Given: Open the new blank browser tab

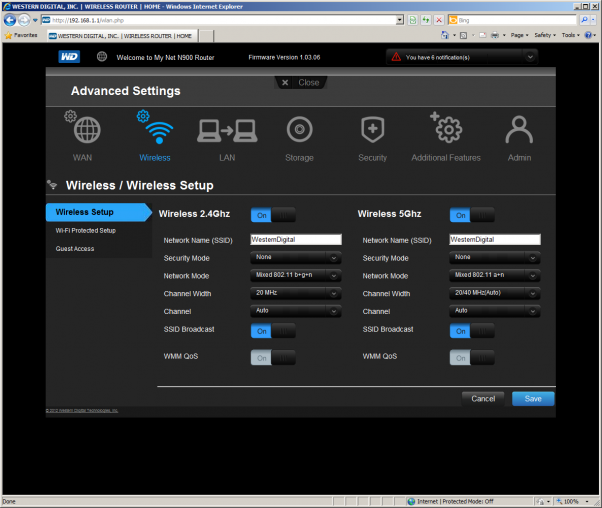Looking at the screenshot, I should click(x=206, y=36).
